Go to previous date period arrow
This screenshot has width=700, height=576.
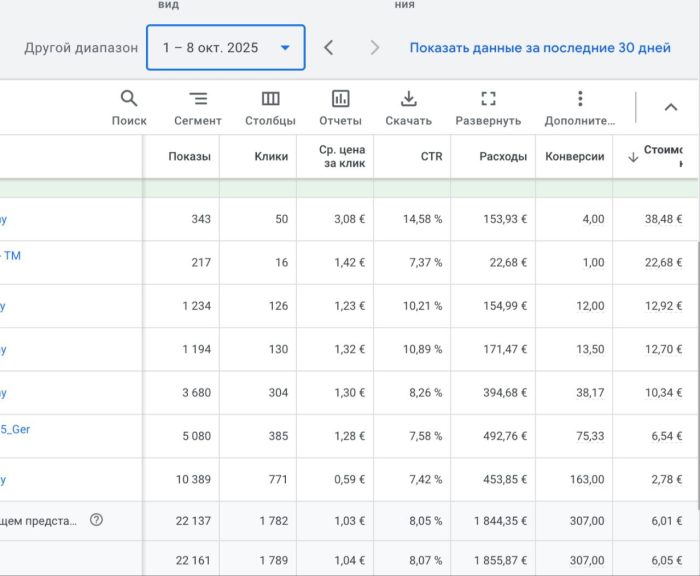pos(329,47)
